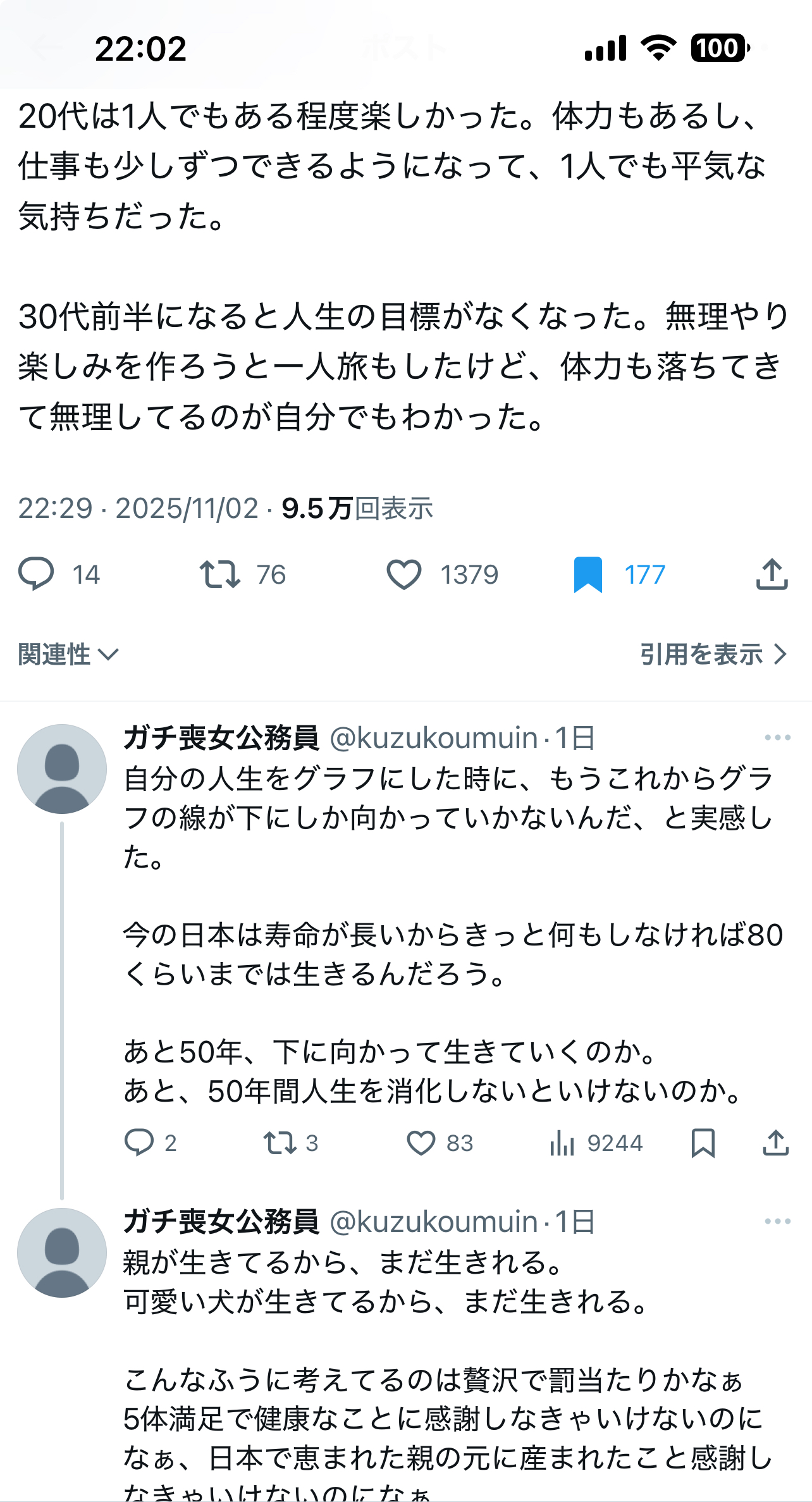
Task: Open second reply's three-dot more menu
Action: pos(777,1221)
